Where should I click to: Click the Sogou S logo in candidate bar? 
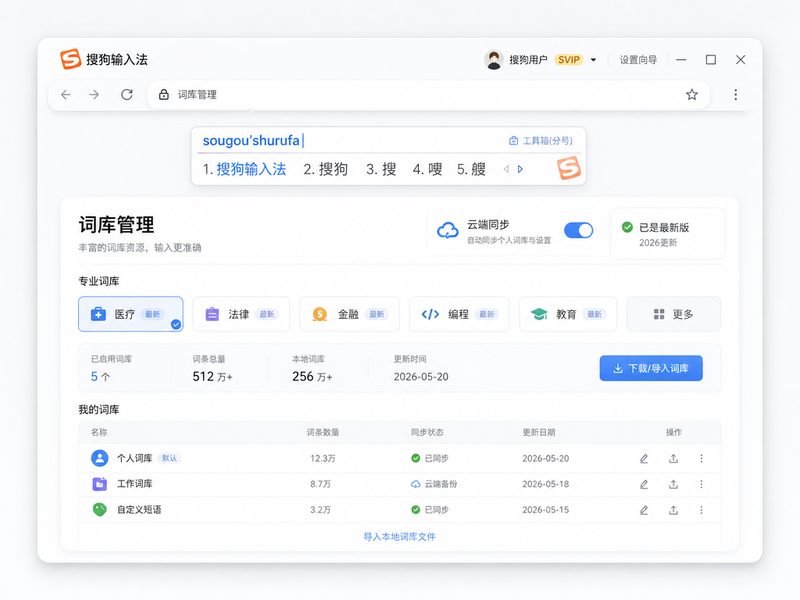pos(568,168)
